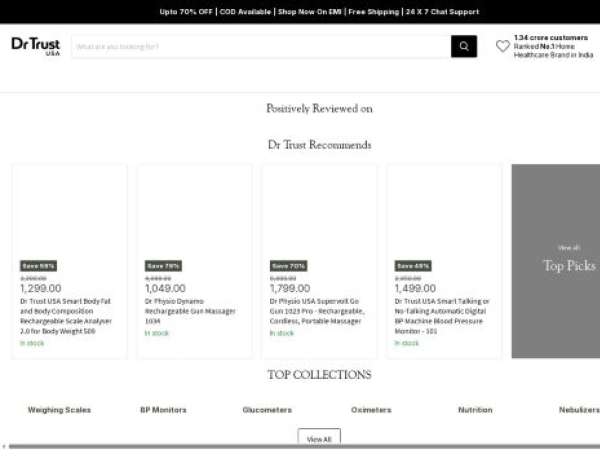The image size is (600, 450).
Task: Click the 1,499.00 price
Action: click(415, 288)
